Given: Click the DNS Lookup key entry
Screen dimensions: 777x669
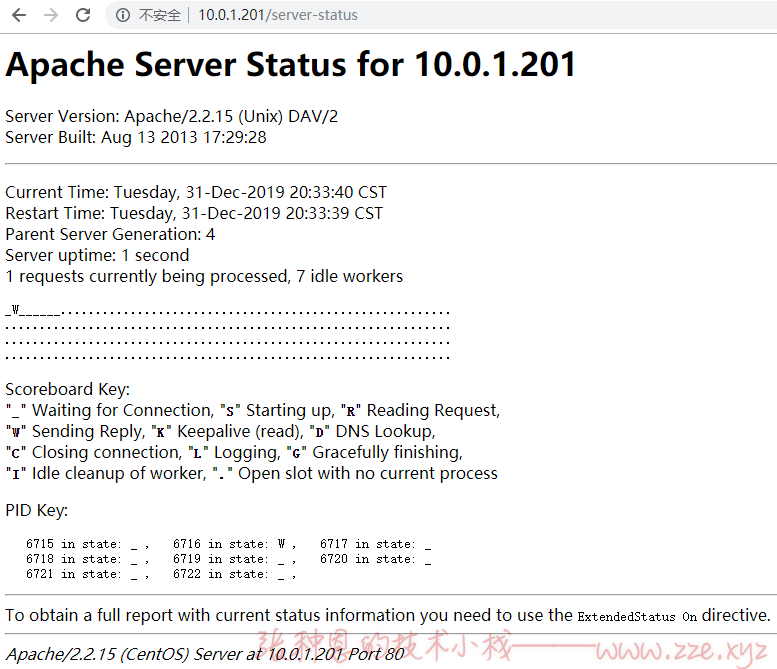Looking at the screenshot, I should tap(373, 432).
